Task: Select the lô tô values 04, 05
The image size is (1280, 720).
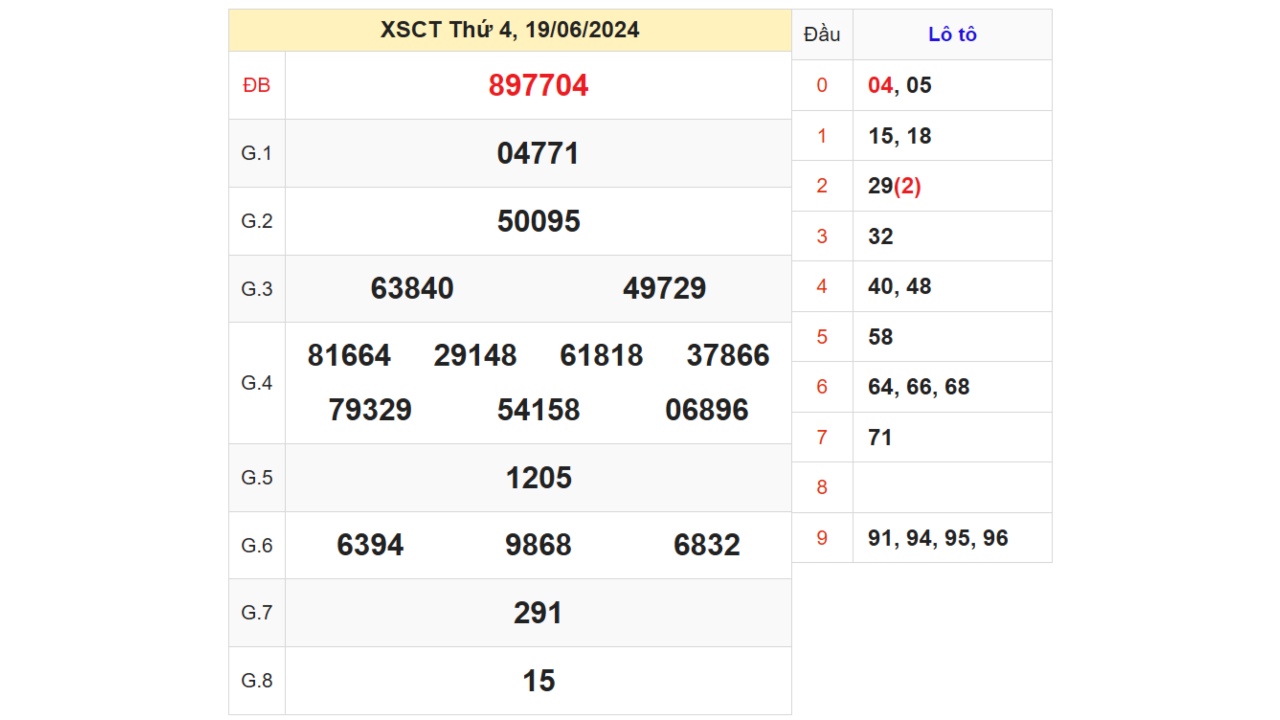Action: 900,85
